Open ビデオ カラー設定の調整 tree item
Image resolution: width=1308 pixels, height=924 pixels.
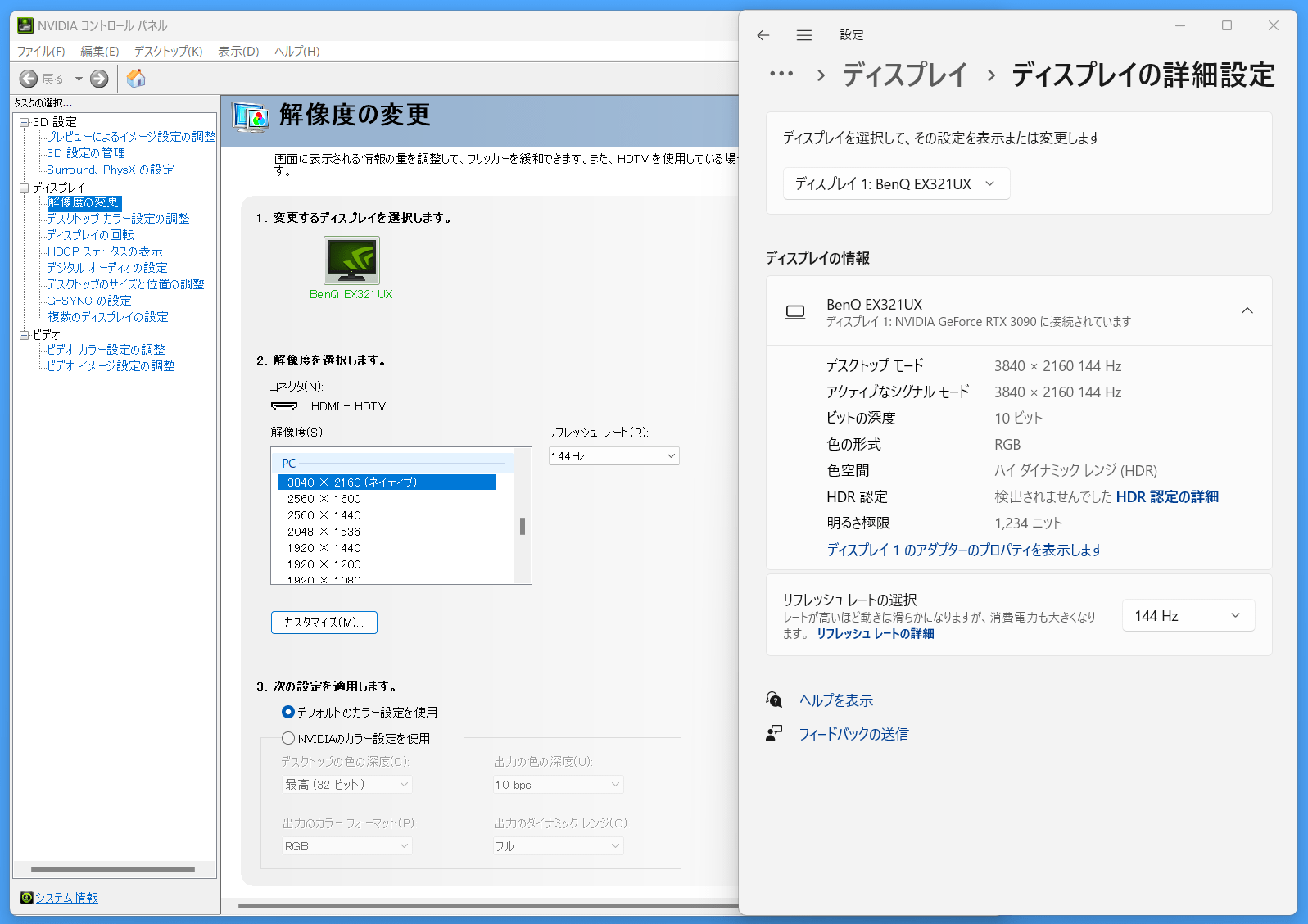[106, 350]
